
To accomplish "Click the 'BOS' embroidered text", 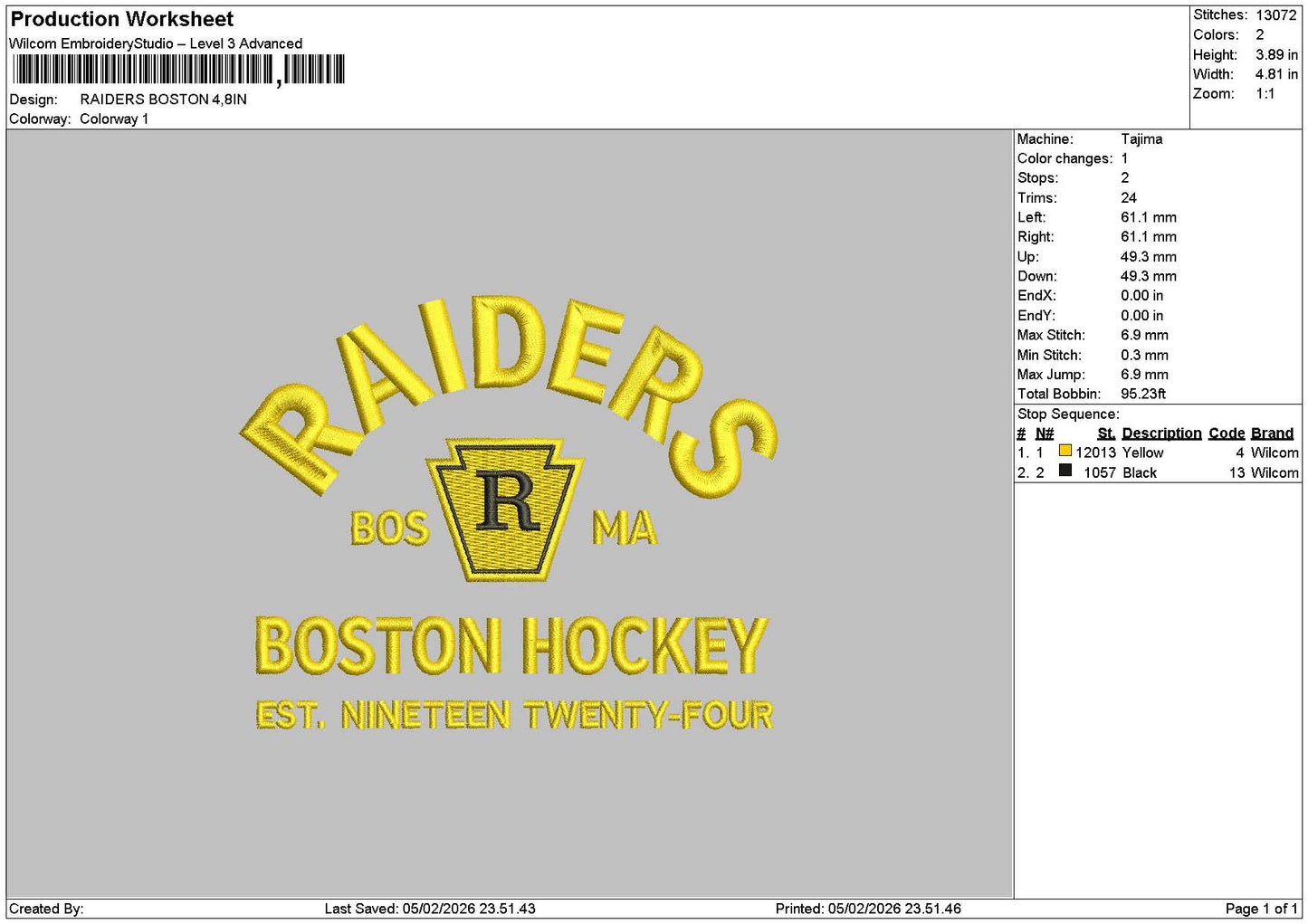I will tap(389, 529).
